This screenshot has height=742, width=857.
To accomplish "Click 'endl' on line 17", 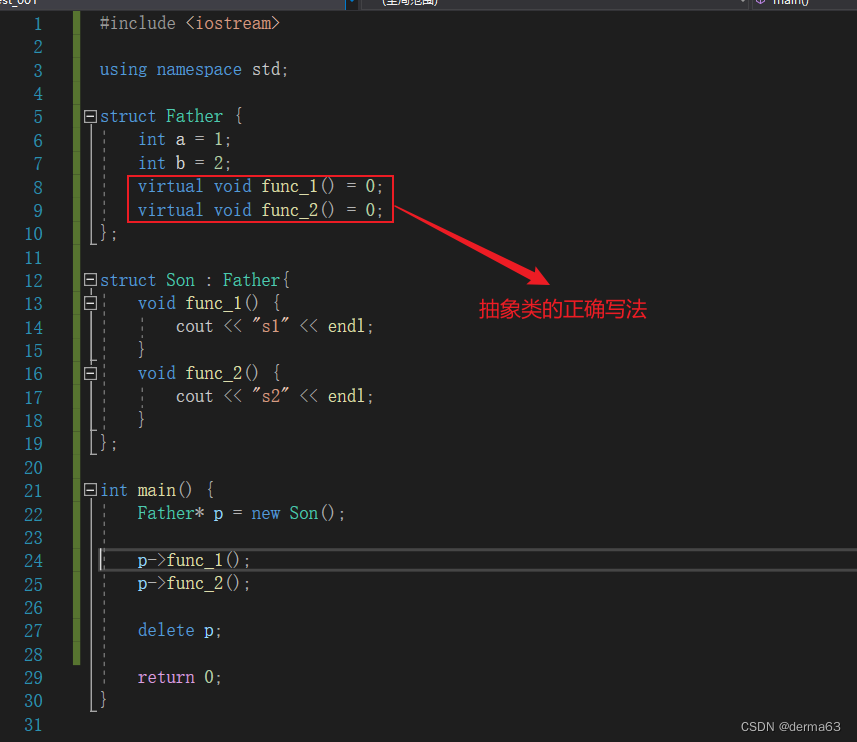I will tap(346, 396).
